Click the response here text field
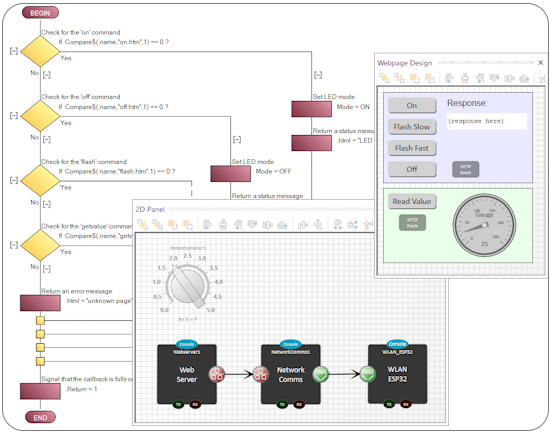This screenshot has width=550, height=434. click(487, 121)
